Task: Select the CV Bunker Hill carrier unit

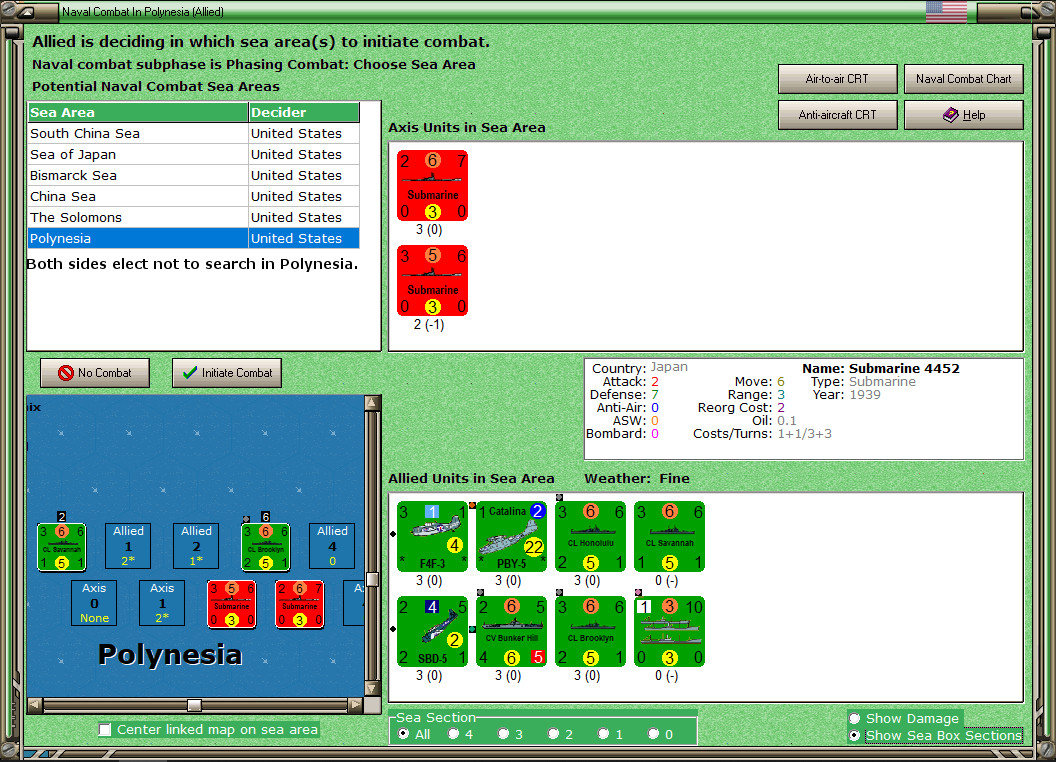Action: (511, 631)
